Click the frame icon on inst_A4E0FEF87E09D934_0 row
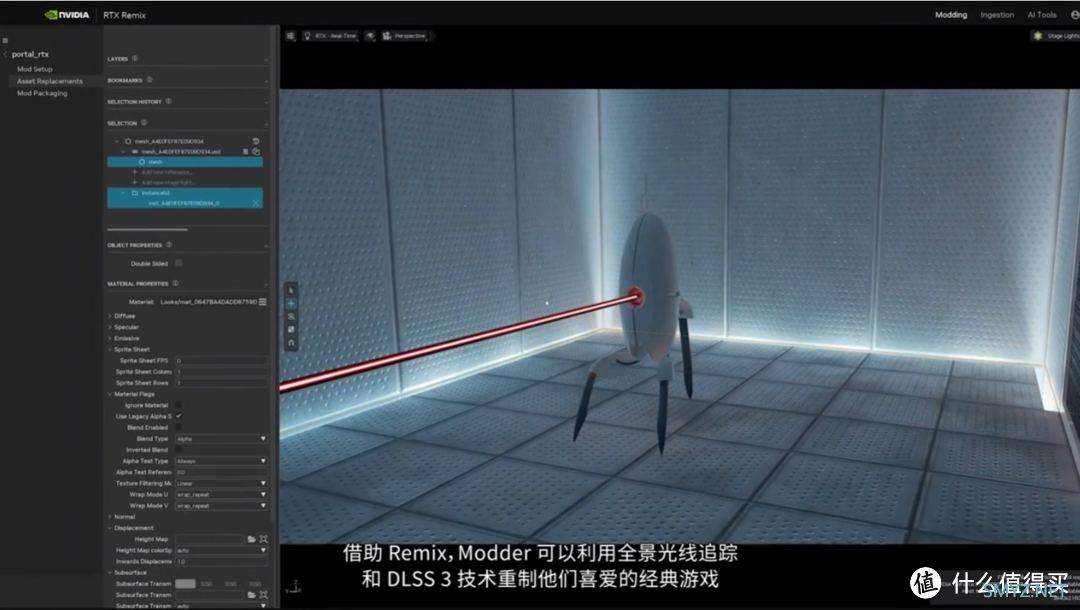The height and width of the screenshot is (610, 1080). click(x=256, y=203)
